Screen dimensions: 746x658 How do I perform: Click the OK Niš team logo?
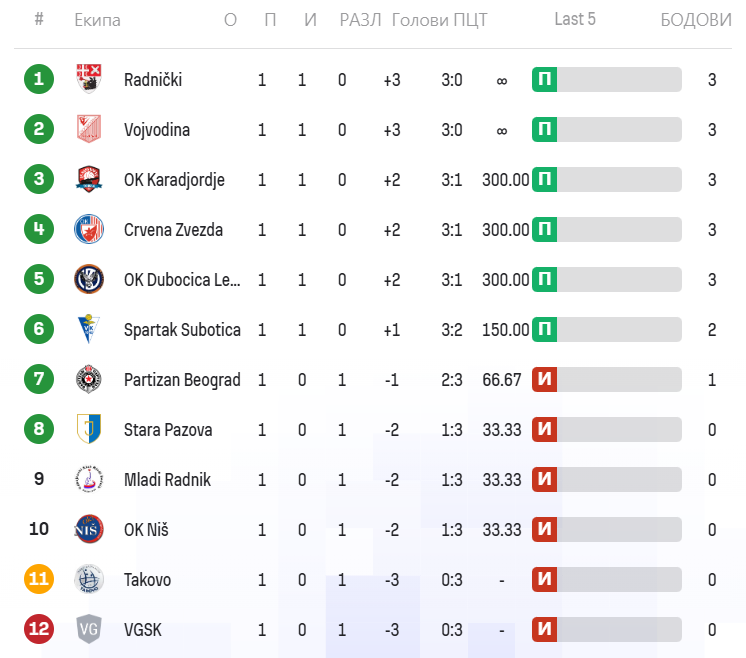coord(89,529)
